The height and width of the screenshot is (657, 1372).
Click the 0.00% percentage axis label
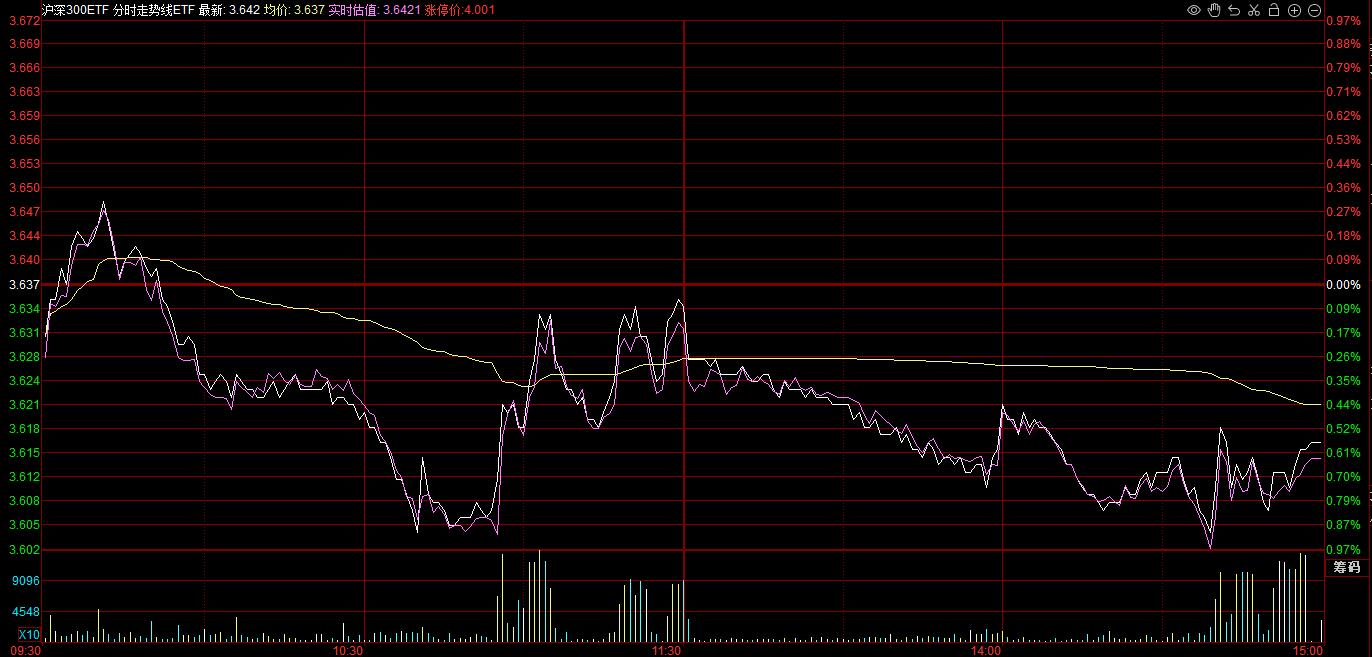(1342, 284)
